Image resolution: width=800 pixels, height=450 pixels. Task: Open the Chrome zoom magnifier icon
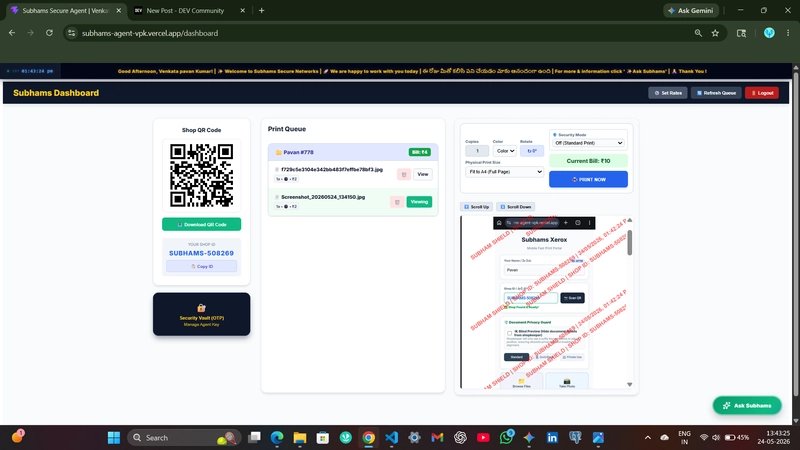(698, 33)
